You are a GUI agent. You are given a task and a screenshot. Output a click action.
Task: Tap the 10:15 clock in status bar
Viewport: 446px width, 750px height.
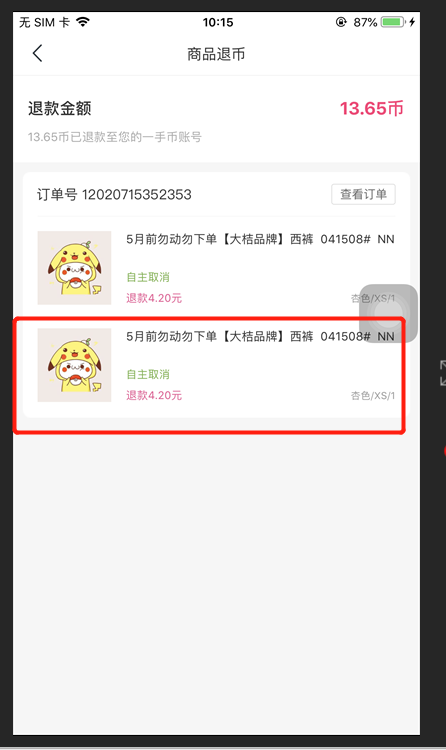218,22
